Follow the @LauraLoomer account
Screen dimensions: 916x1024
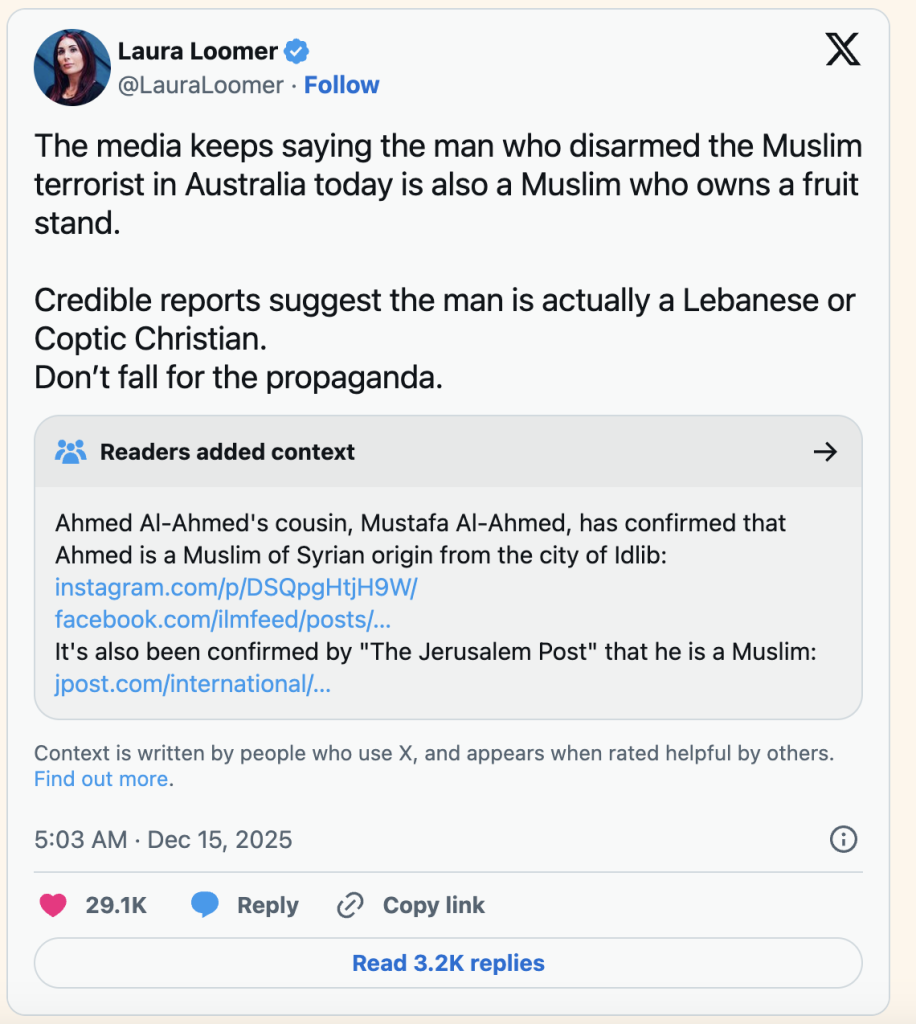pos(342,85)
